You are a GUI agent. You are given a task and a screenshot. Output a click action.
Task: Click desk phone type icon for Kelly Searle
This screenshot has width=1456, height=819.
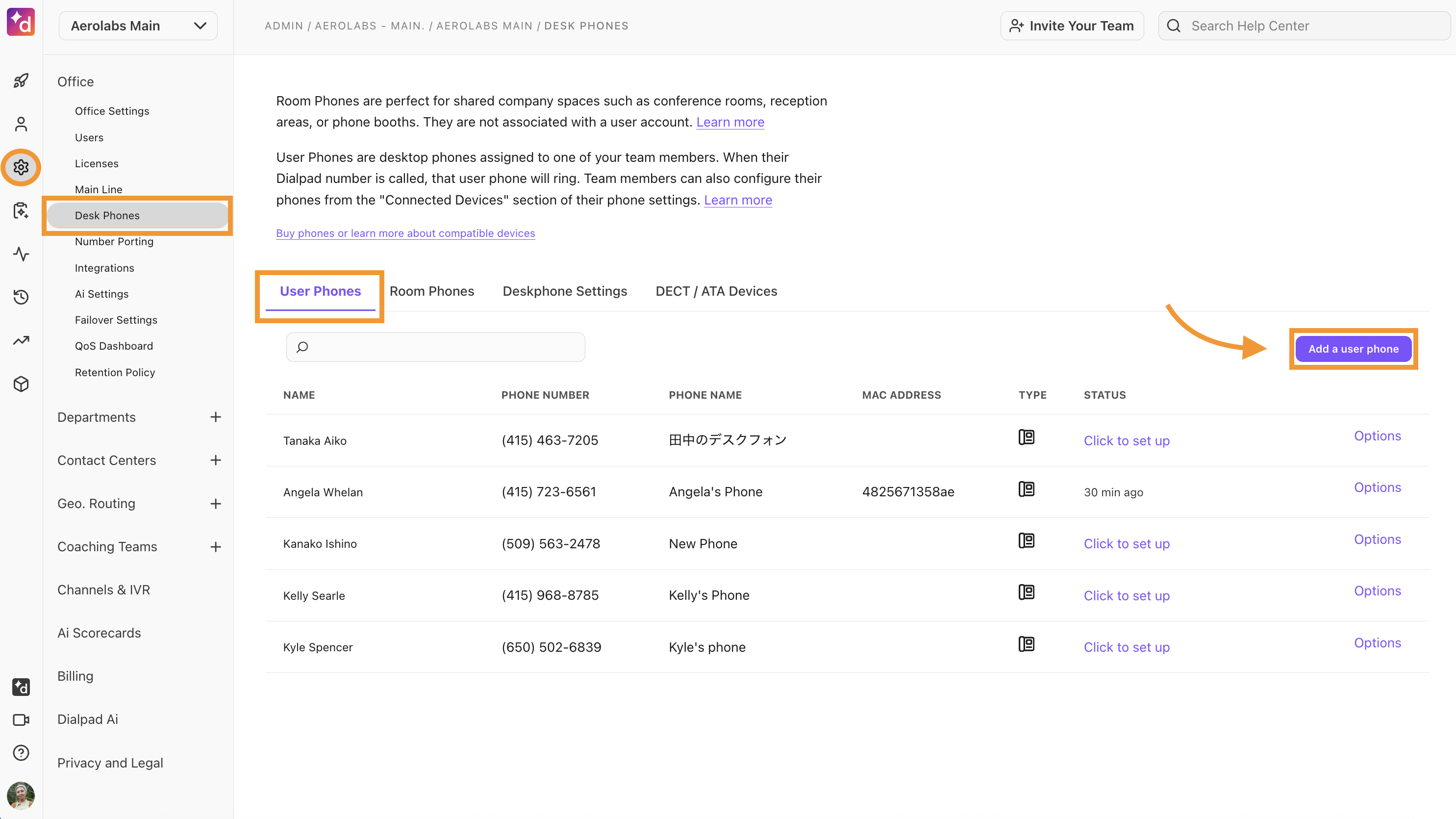click(1027, 592)
